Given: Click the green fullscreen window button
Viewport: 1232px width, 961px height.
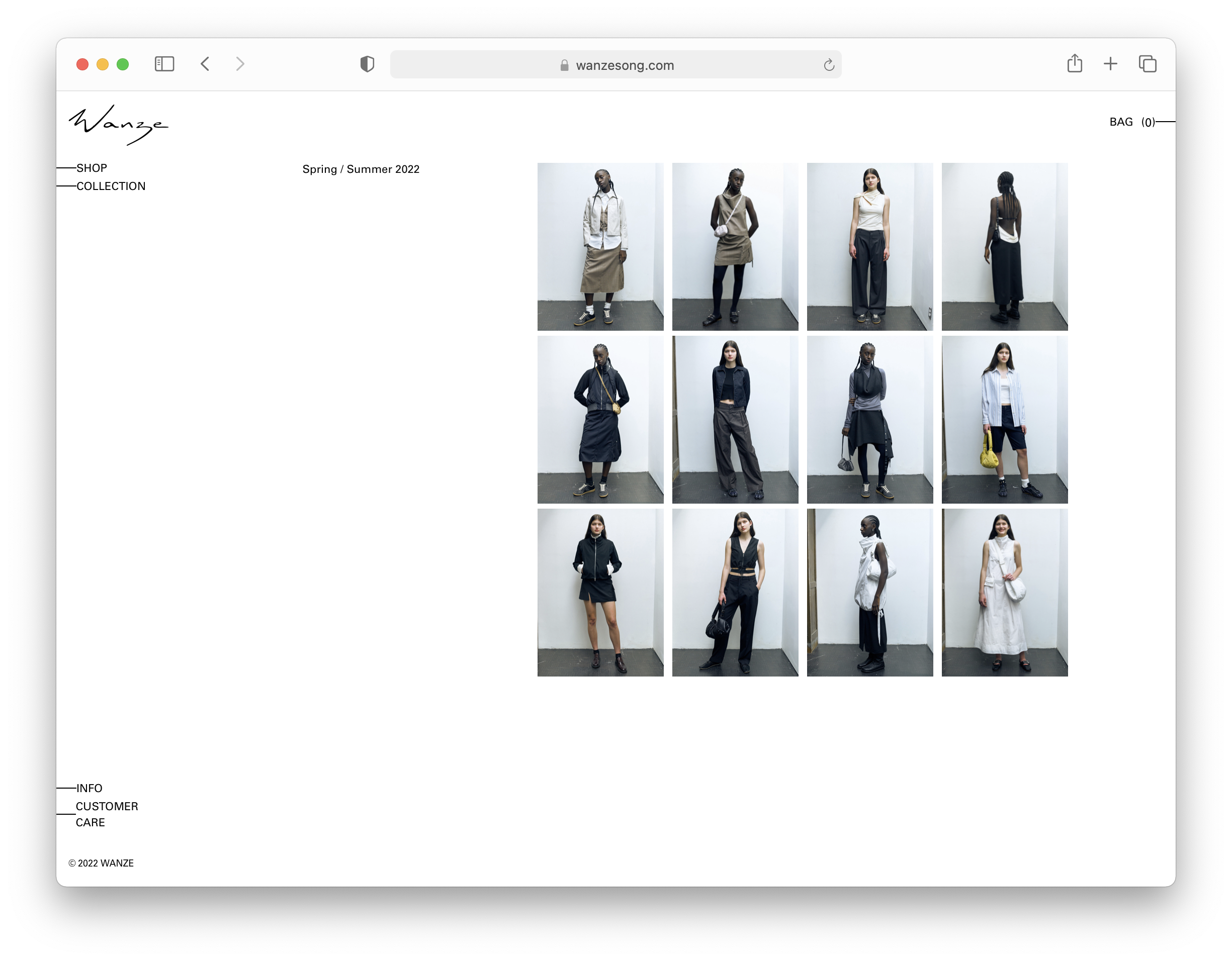Looking at the screenshot, I should (x=122, y=64).
